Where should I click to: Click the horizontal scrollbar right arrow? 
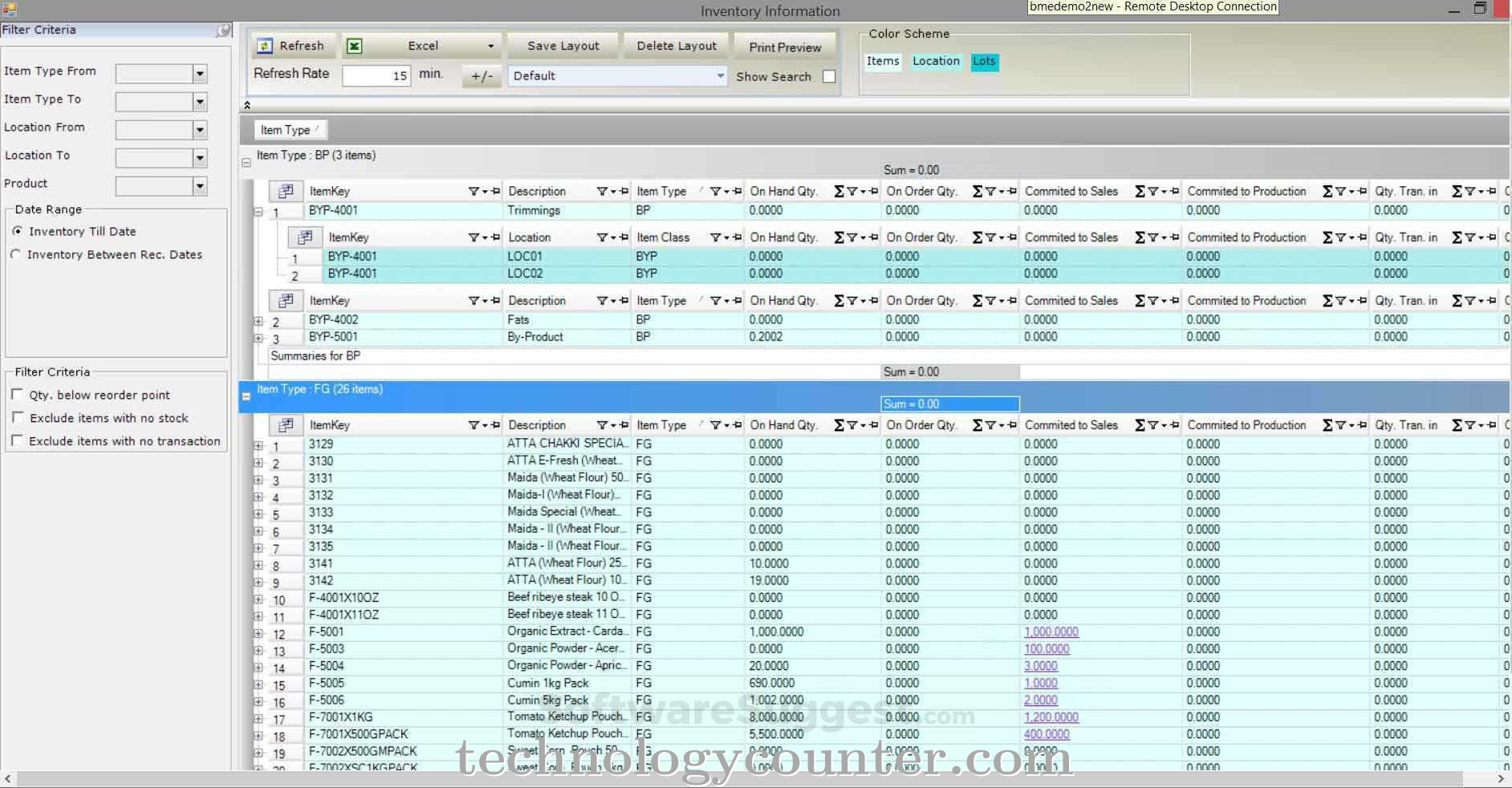1500,778
